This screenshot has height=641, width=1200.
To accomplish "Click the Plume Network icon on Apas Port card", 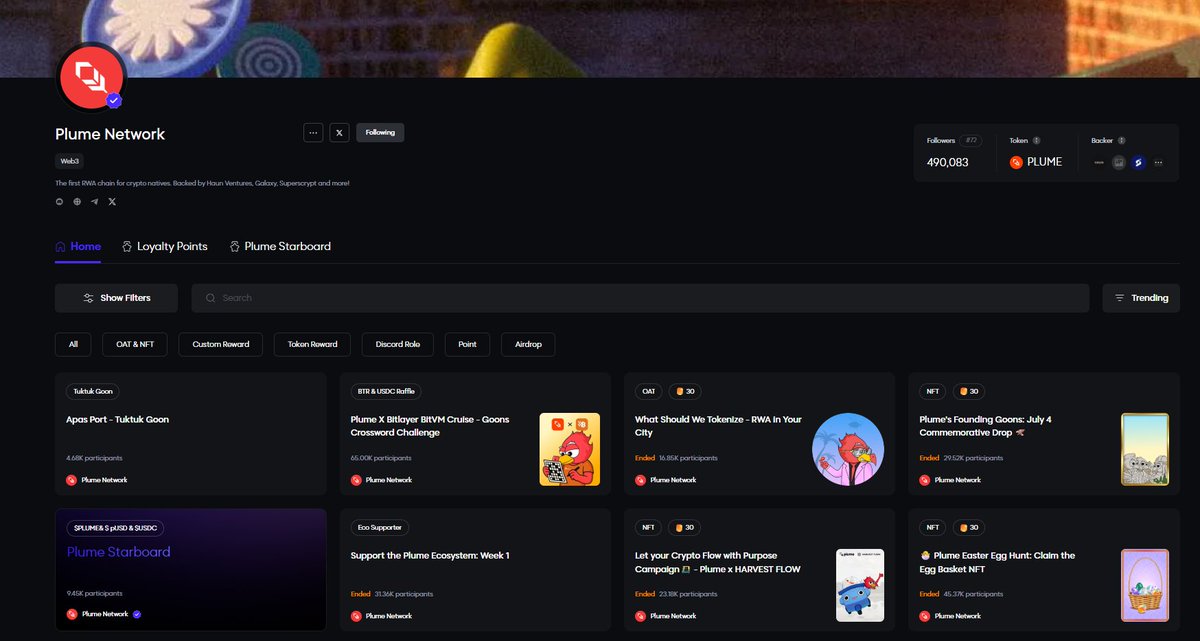I will pos(72,480).
